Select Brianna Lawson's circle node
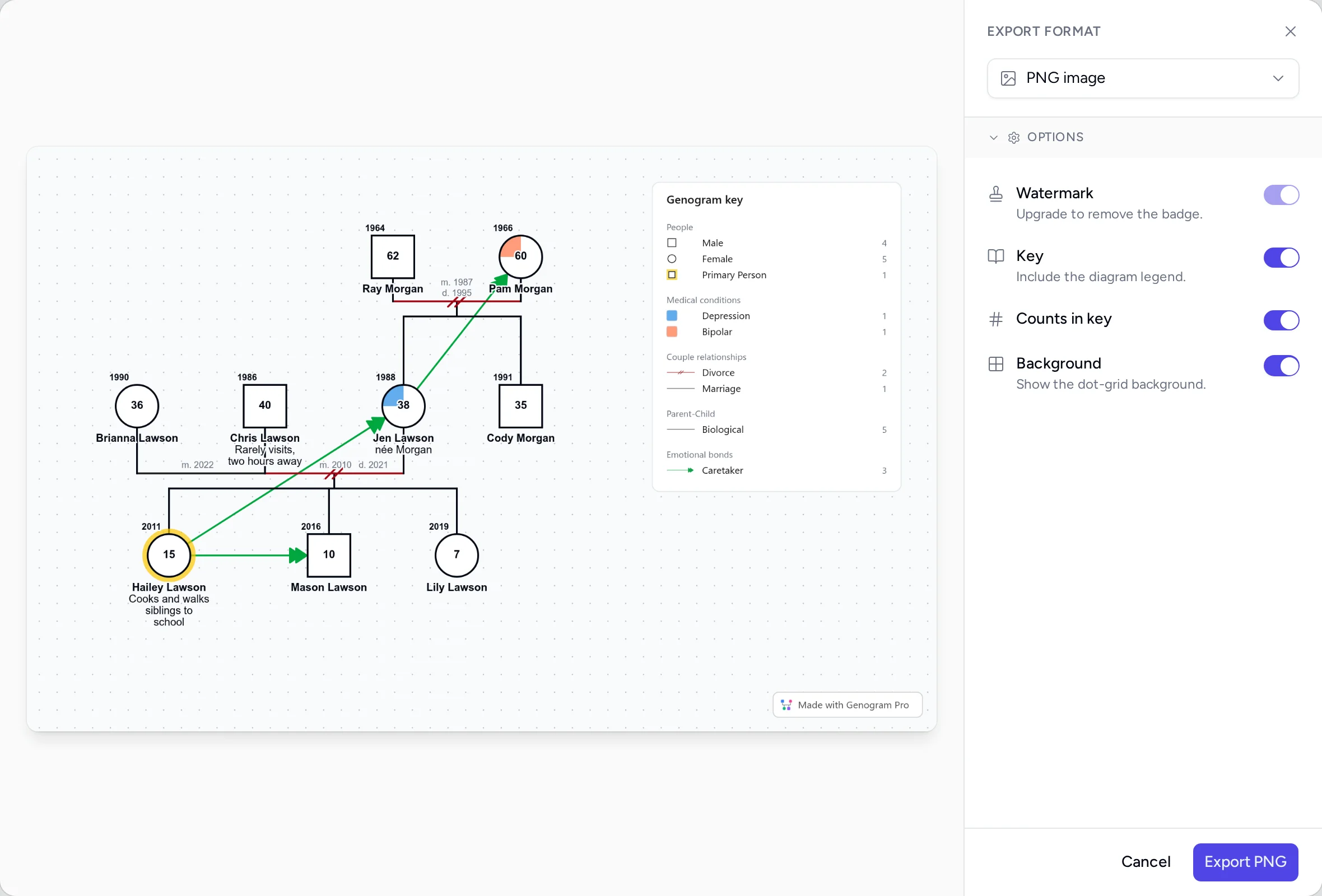Viewport: 1322px width, 896px height. (137, 405)
